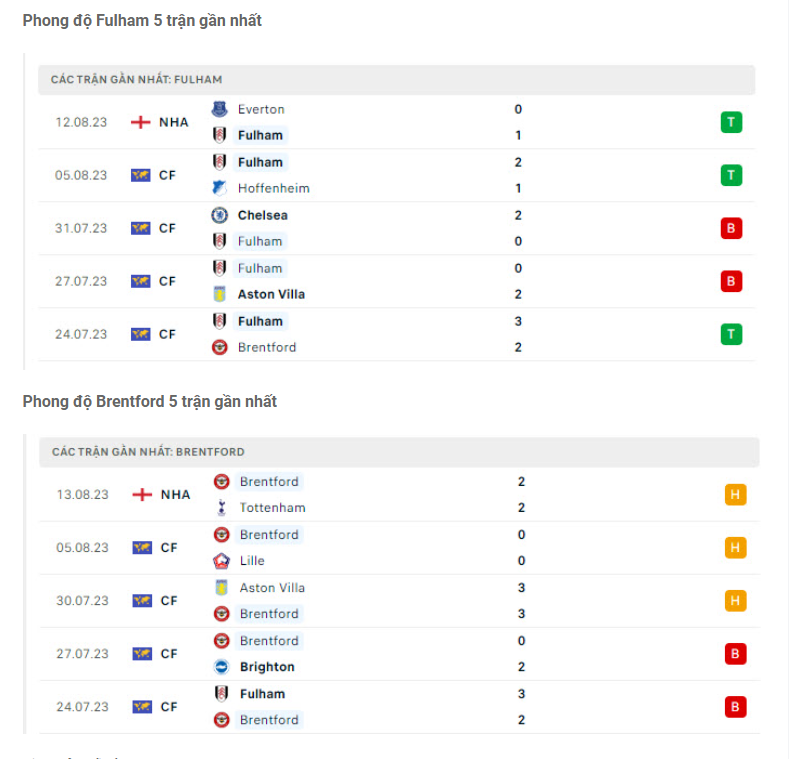The height and width of the screenshot is (759, 789).
Task: Click the Everton club crest icon
Action: point(219,109)
